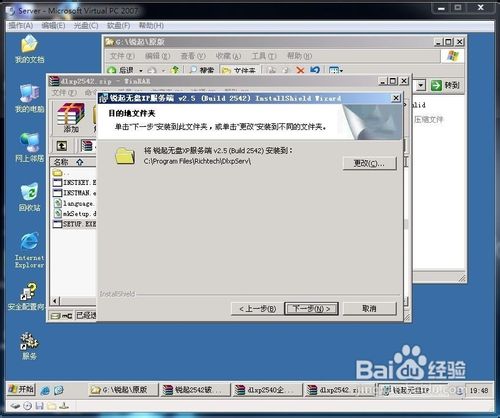Switch to 锐起2542破 taskbar button
Viewport: 500px width, 418px height.
click(195, 390)
